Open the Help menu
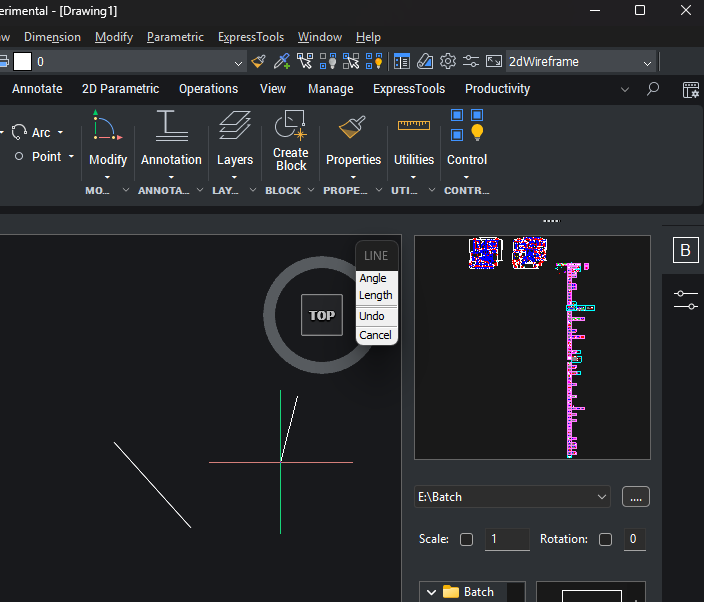Image resolution: width=704 pixels, height=602 pixels. pyautogui.click(x=368, y=37)
